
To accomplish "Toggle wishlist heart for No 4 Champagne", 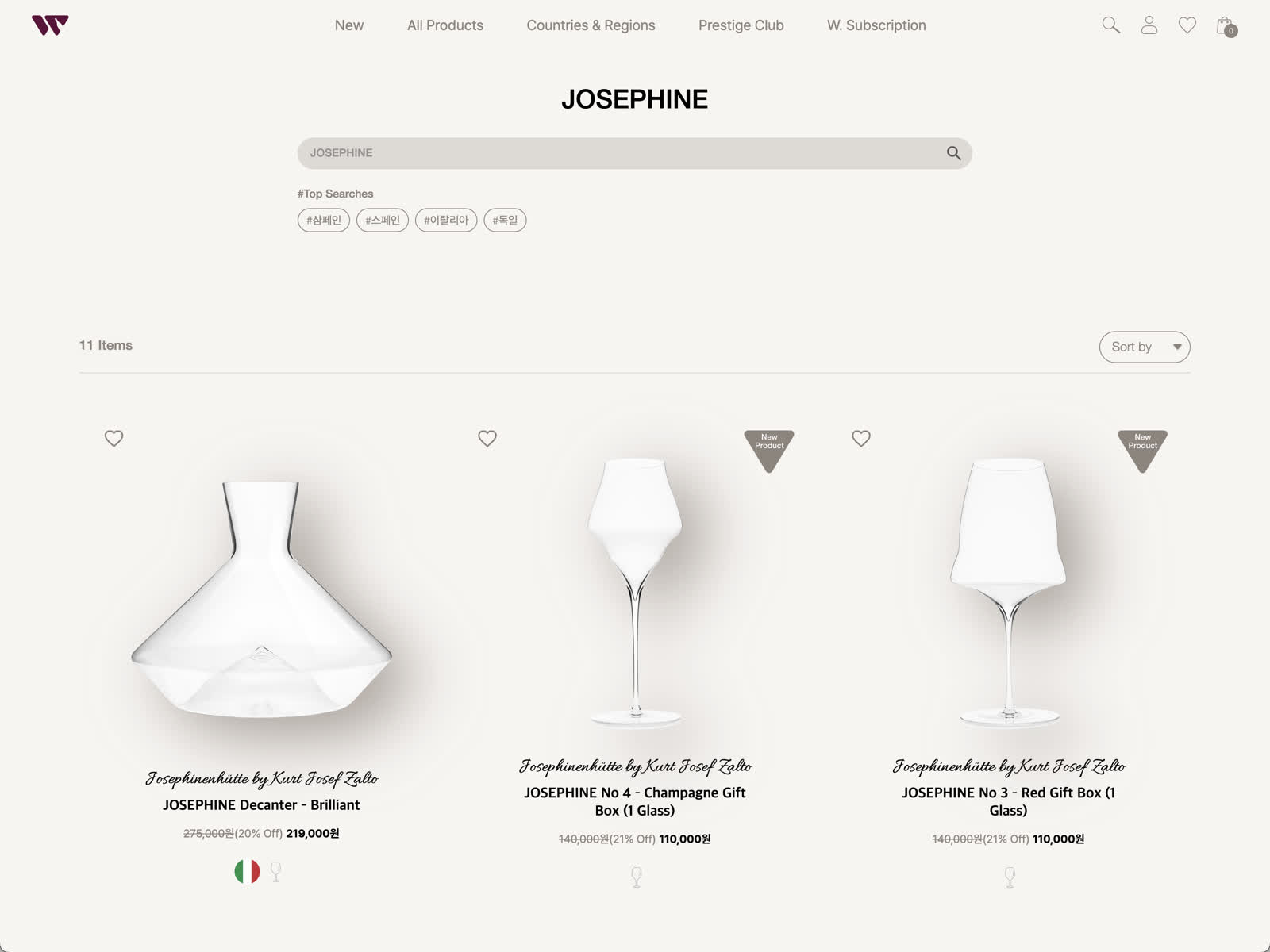I will point(487,438).
